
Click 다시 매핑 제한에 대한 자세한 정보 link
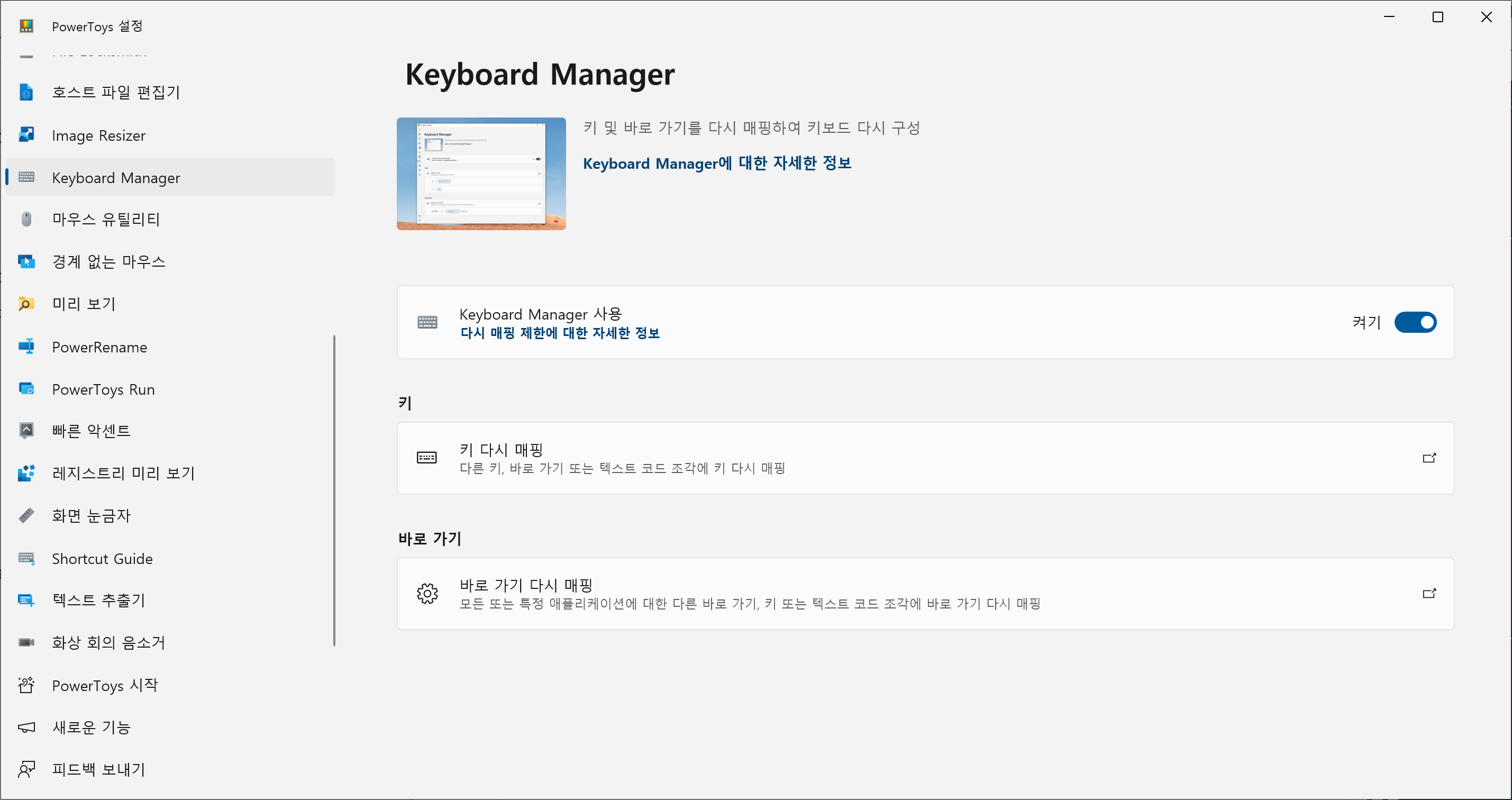coord(559,333)
